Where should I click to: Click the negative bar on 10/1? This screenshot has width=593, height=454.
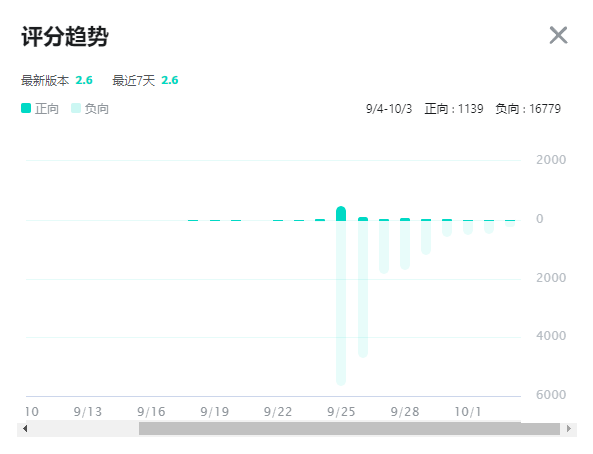click(468, 227)
